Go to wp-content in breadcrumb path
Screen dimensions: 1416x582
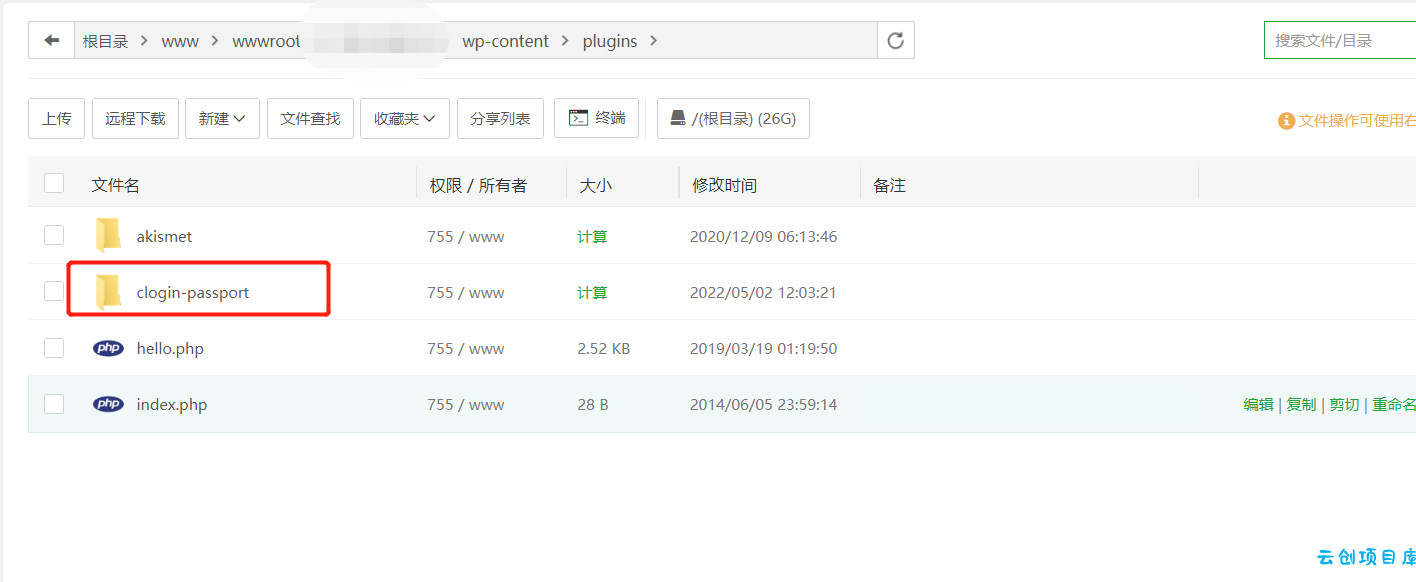click(x=505, y=41)
